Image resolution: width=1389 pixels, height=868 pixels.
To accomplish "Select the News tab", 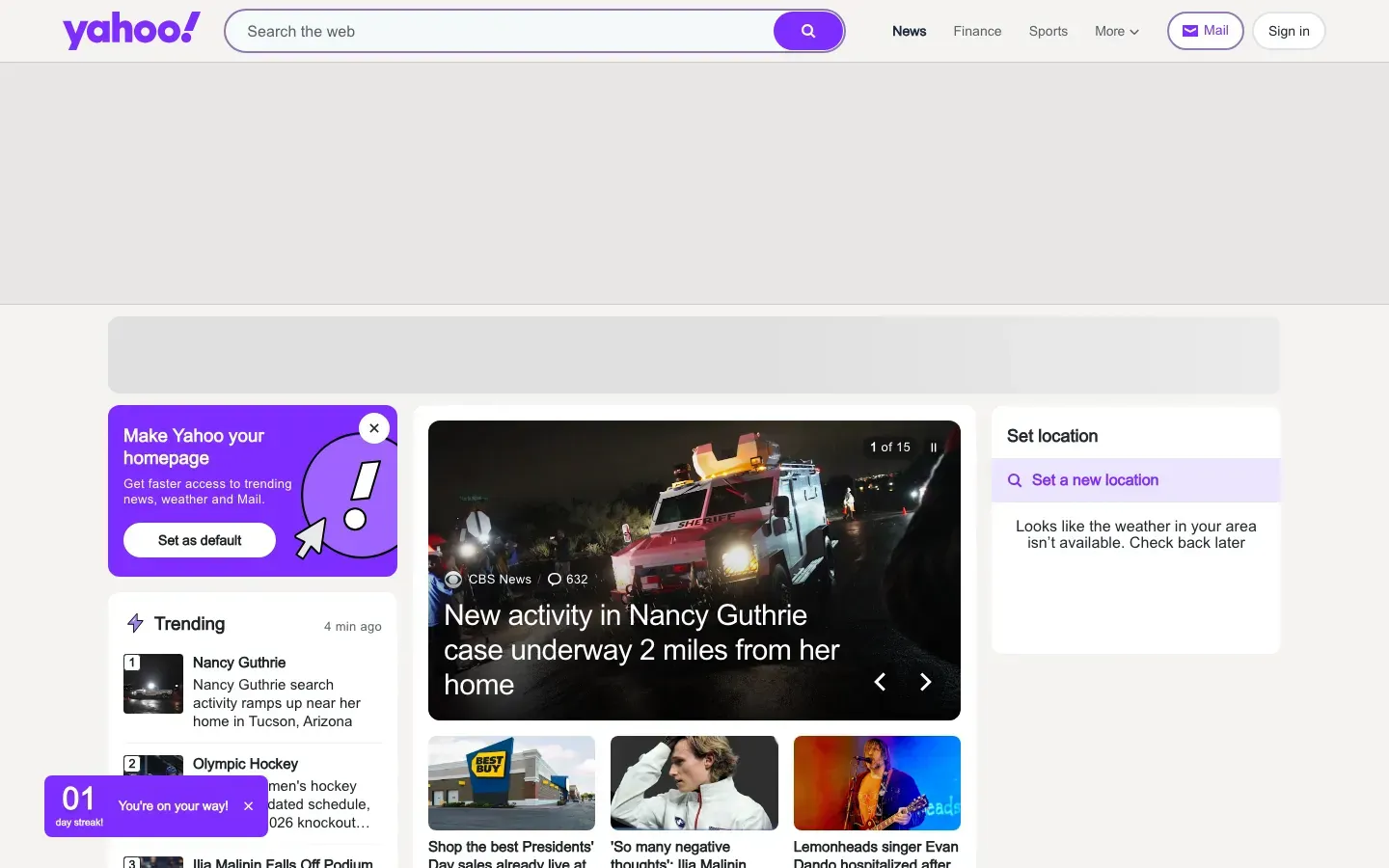I will click(909, 31).
